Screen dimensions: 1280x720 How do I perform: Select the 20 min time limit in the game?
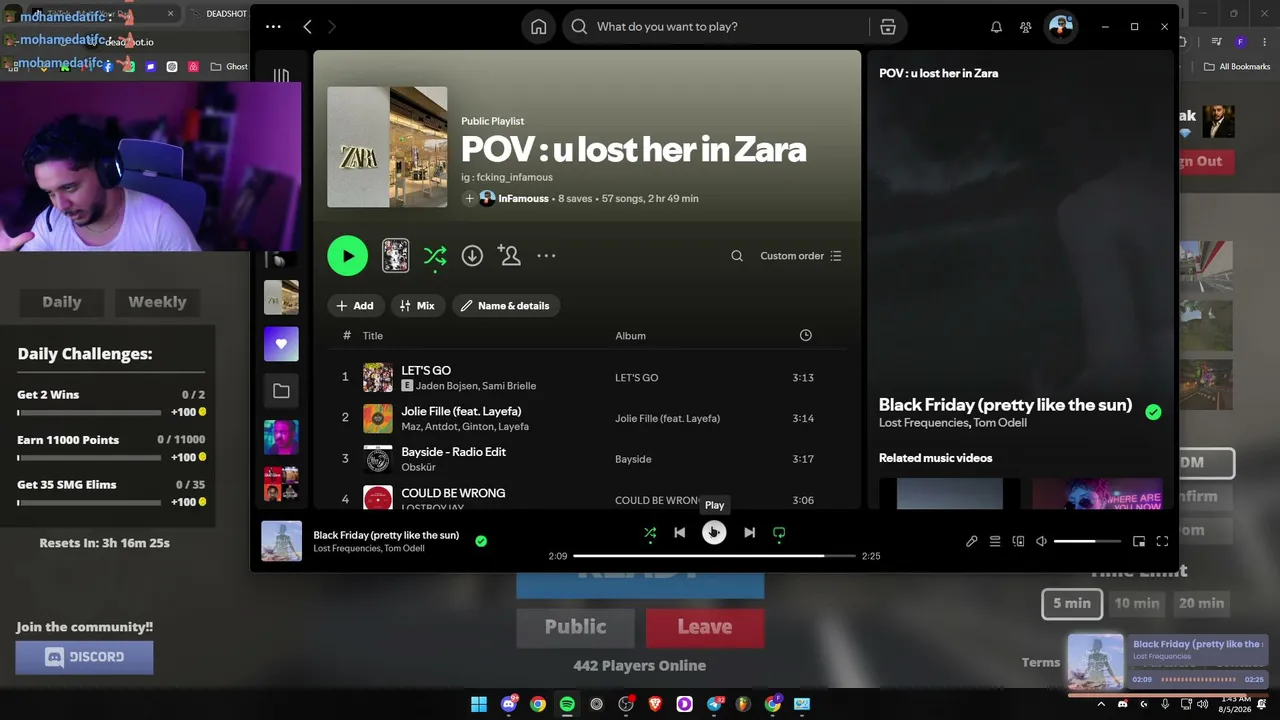[1201, 604]
